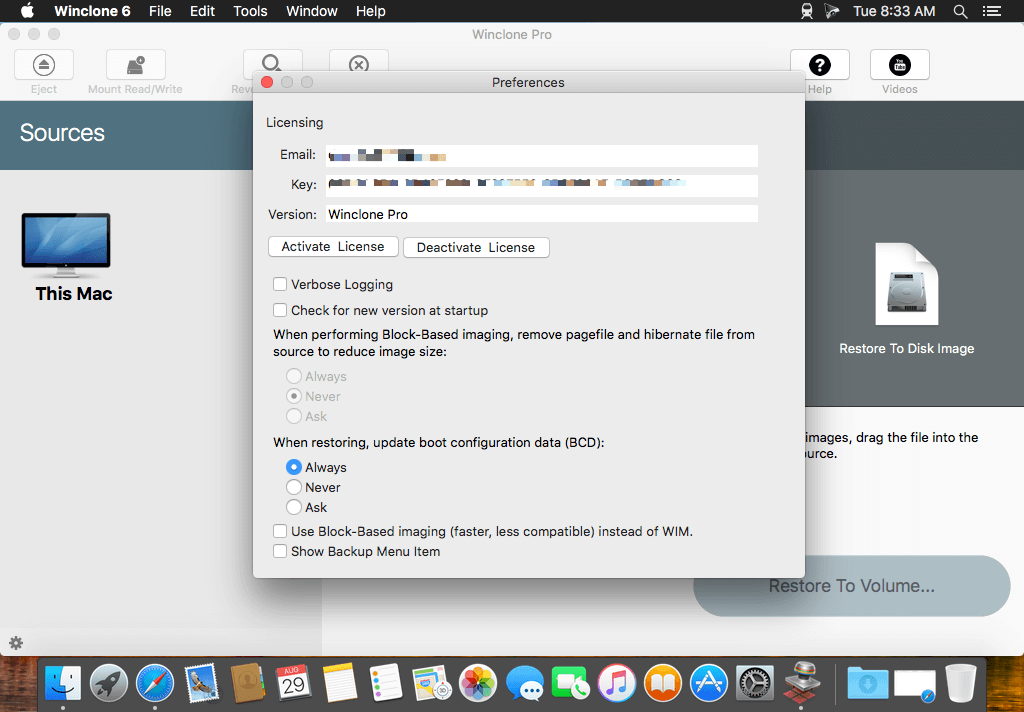The height and width of the screenshot is (712, 1024).
Task: Open Reminders from the dock
Action: 385,683
